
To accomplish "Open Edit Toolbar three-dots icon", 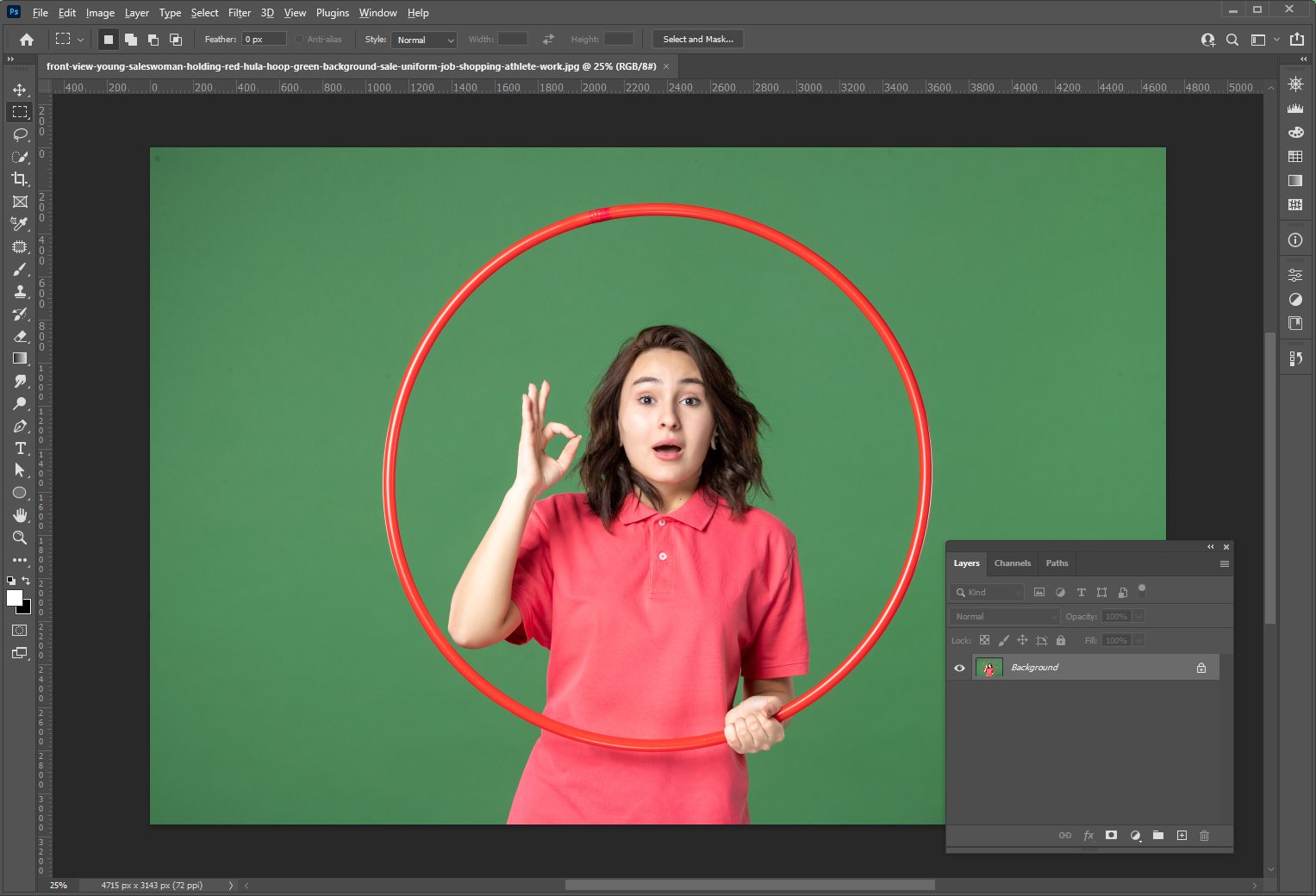I will click(x=20, y=560).
